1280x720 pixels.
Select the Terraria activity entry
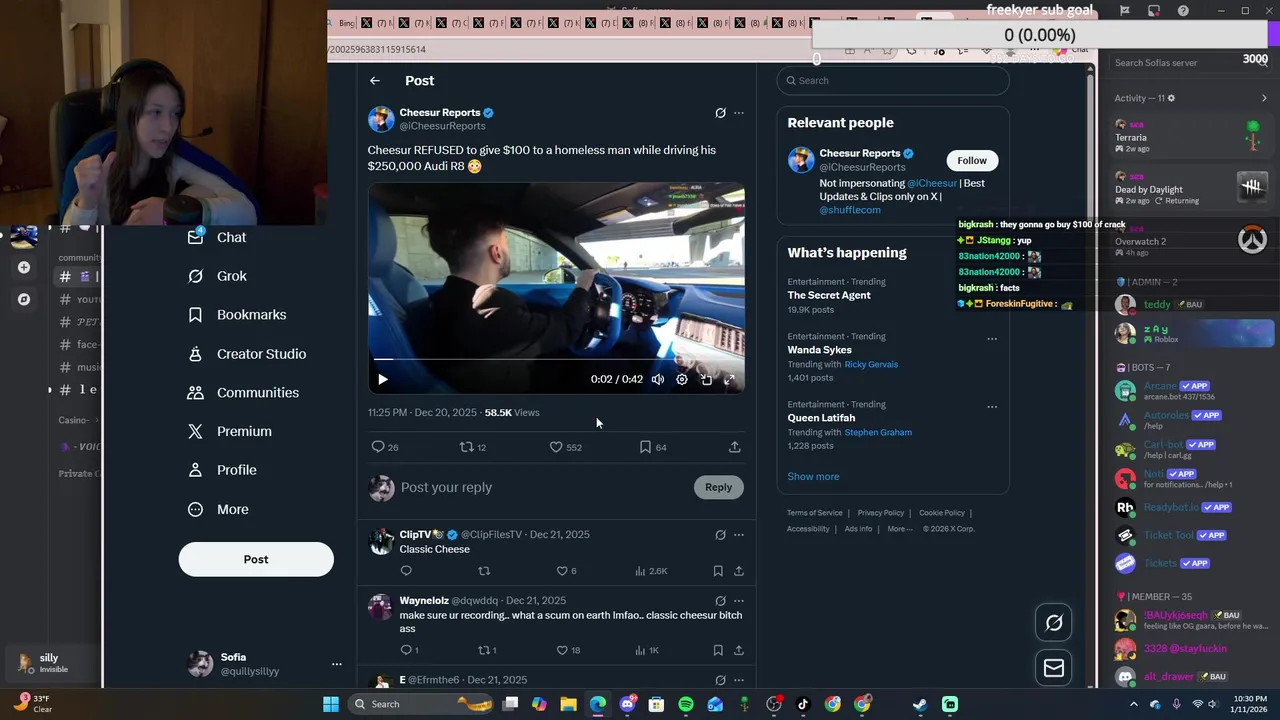[1192, 137]
